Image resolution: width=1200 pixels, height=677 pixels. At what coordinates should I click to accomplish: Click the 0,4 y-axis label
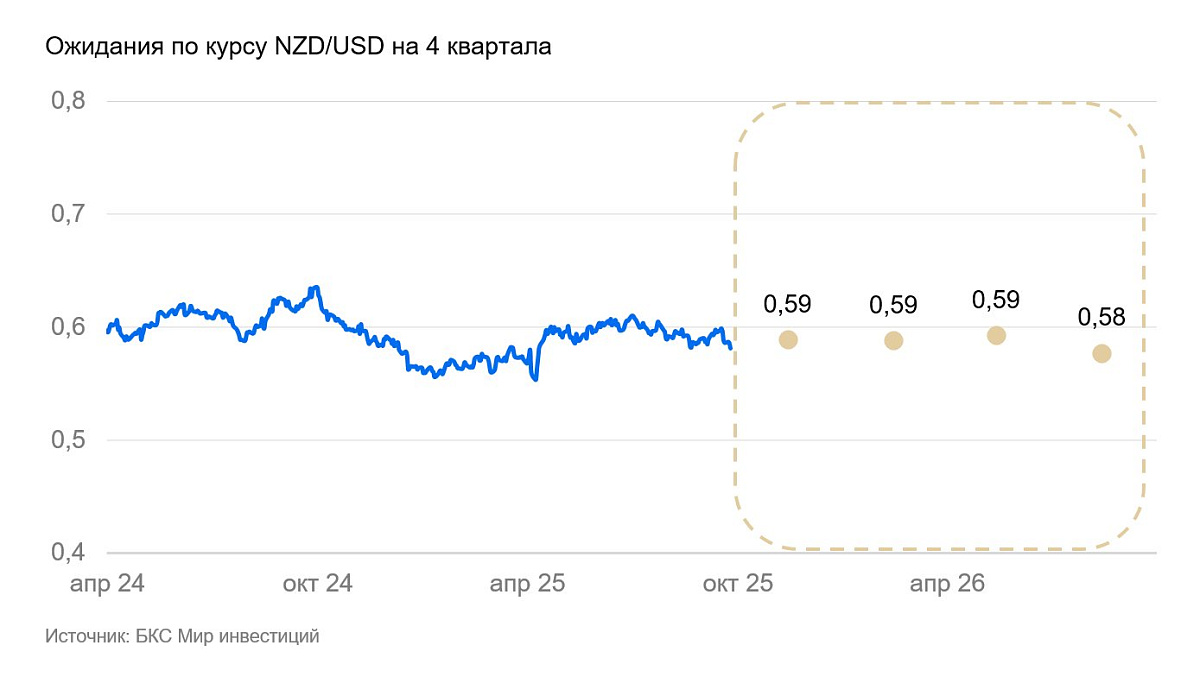[x=68, y=552]
